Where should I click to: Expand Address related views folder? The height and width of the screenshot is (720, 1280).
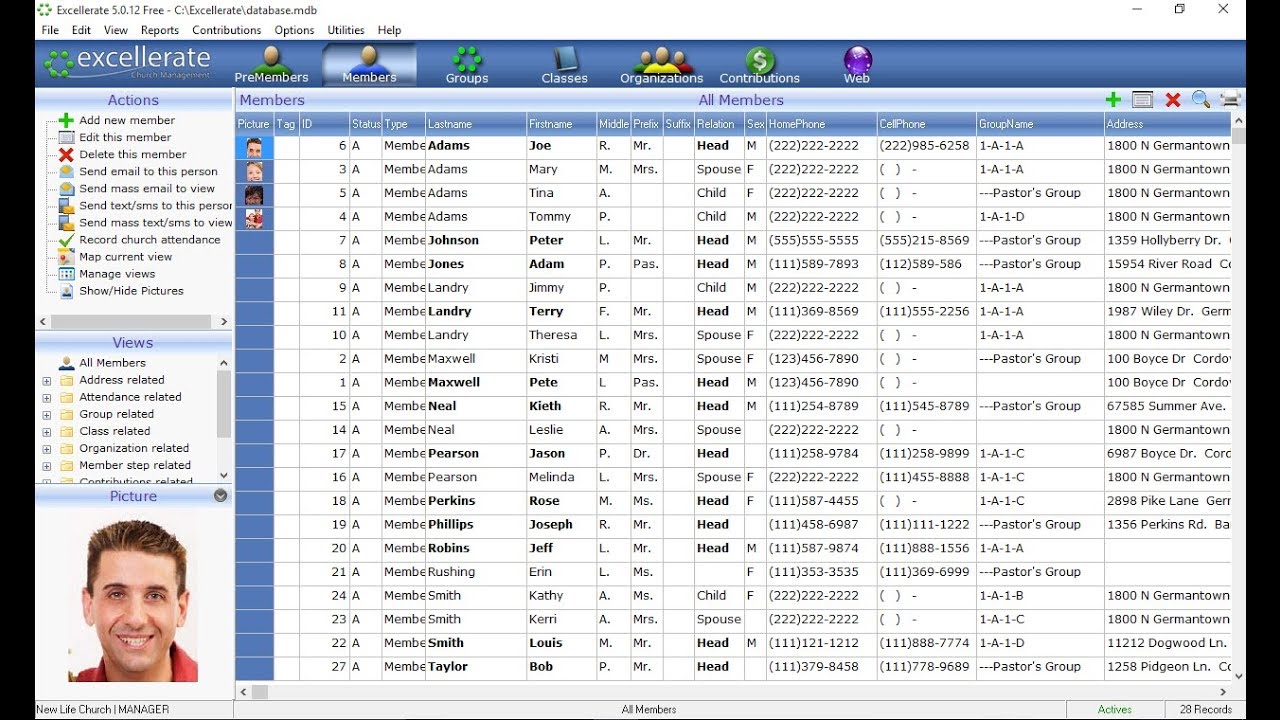click(46, 380)
